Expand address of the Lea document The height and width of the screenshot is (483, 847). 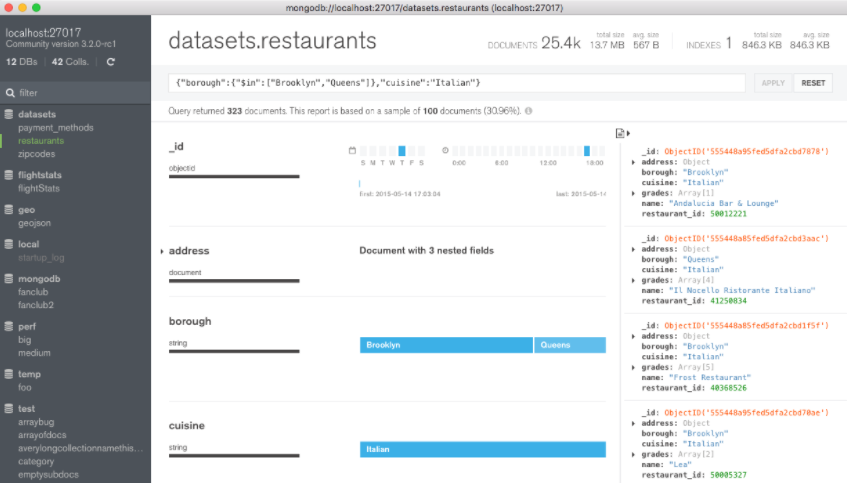coord(633,423)
